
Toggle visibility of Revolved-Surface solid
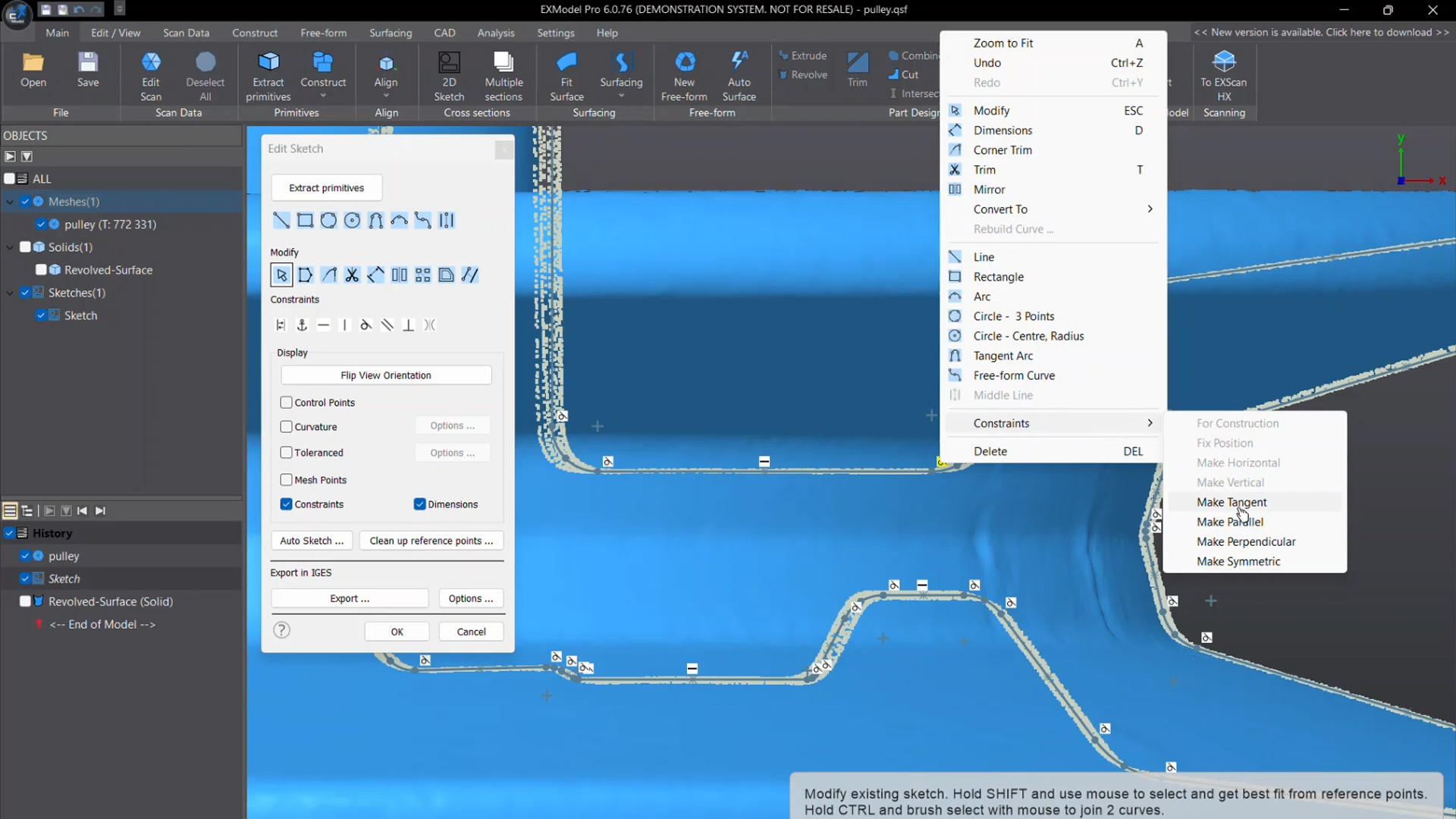(41, 270)
